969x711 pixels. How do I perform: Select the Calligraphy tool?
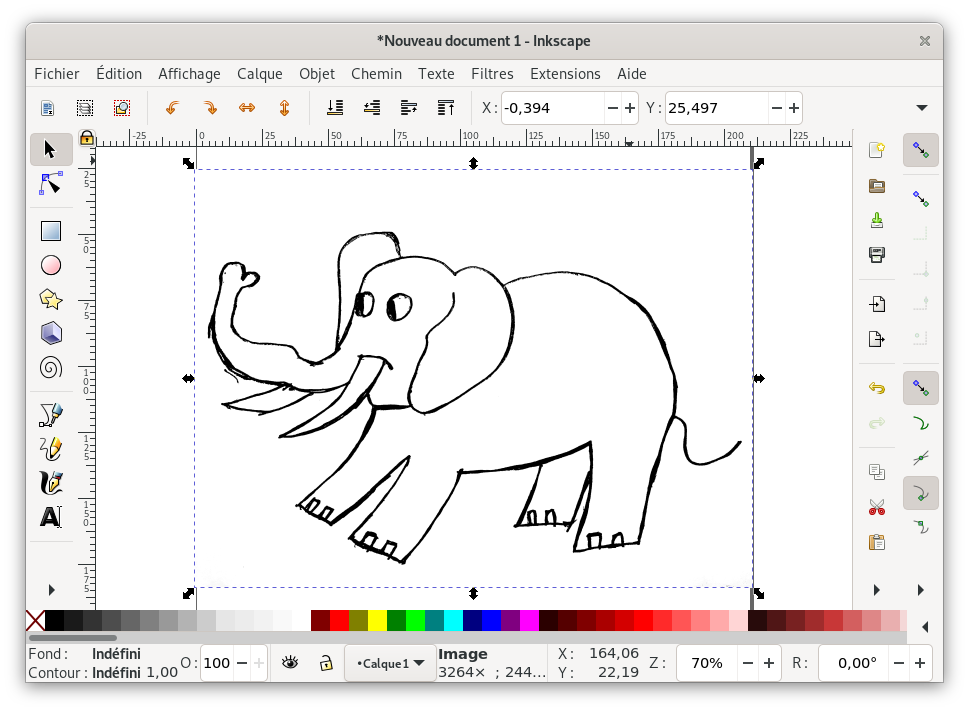[51, 483]
